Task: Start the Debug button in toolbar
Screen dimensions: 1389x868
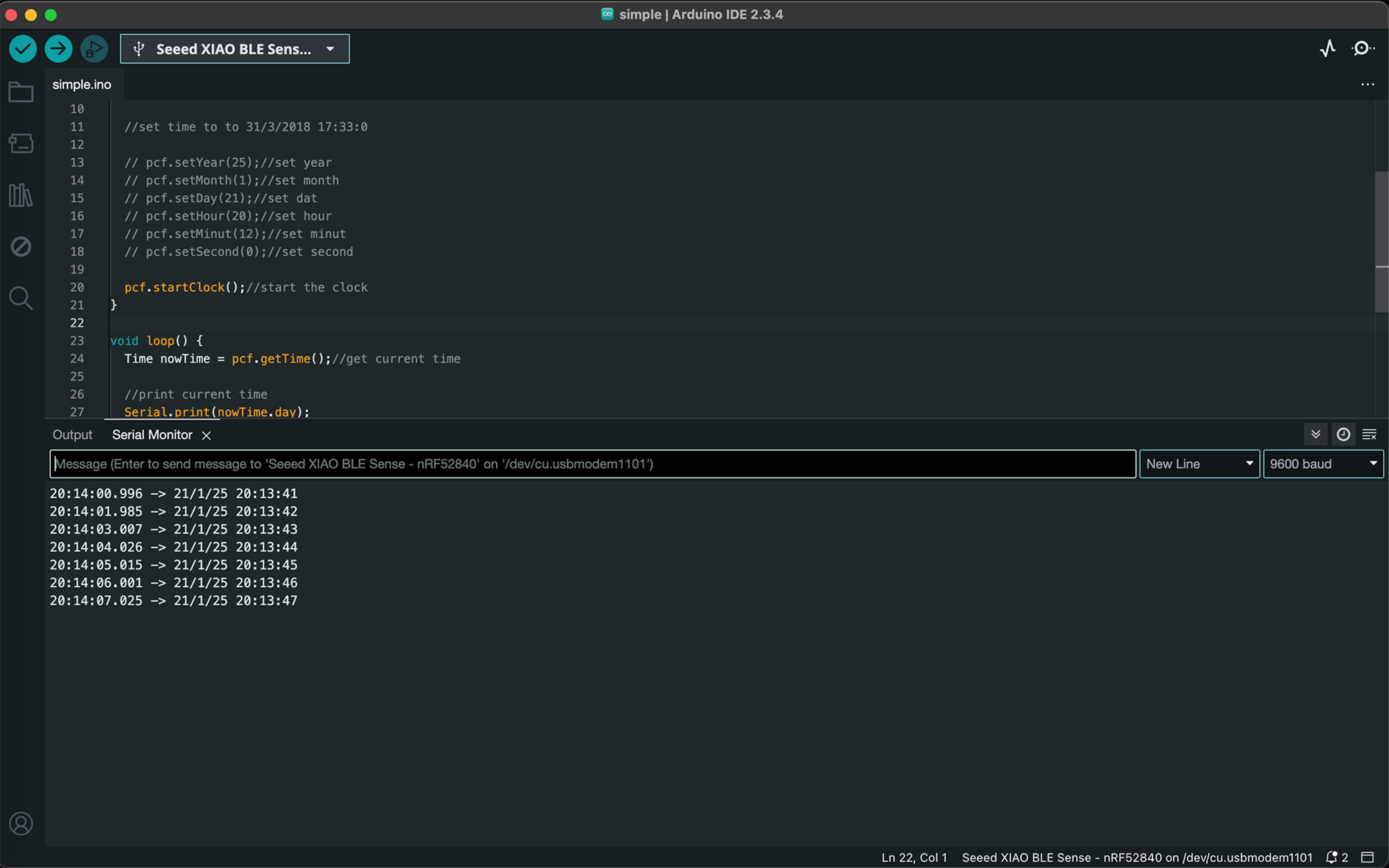Action: click(94, 49)
